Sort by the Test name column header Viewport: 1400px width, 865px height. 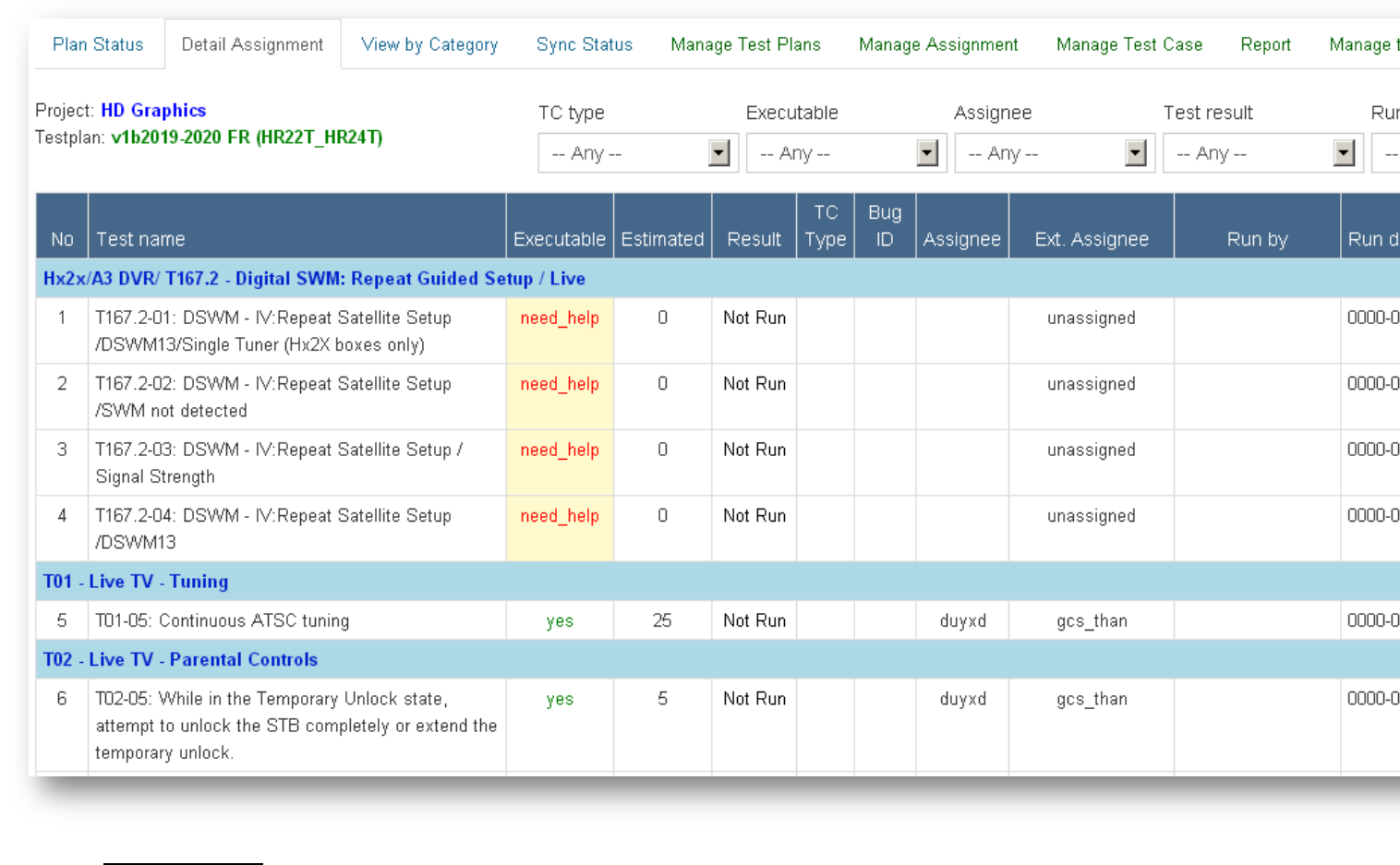tap(140, 239)
